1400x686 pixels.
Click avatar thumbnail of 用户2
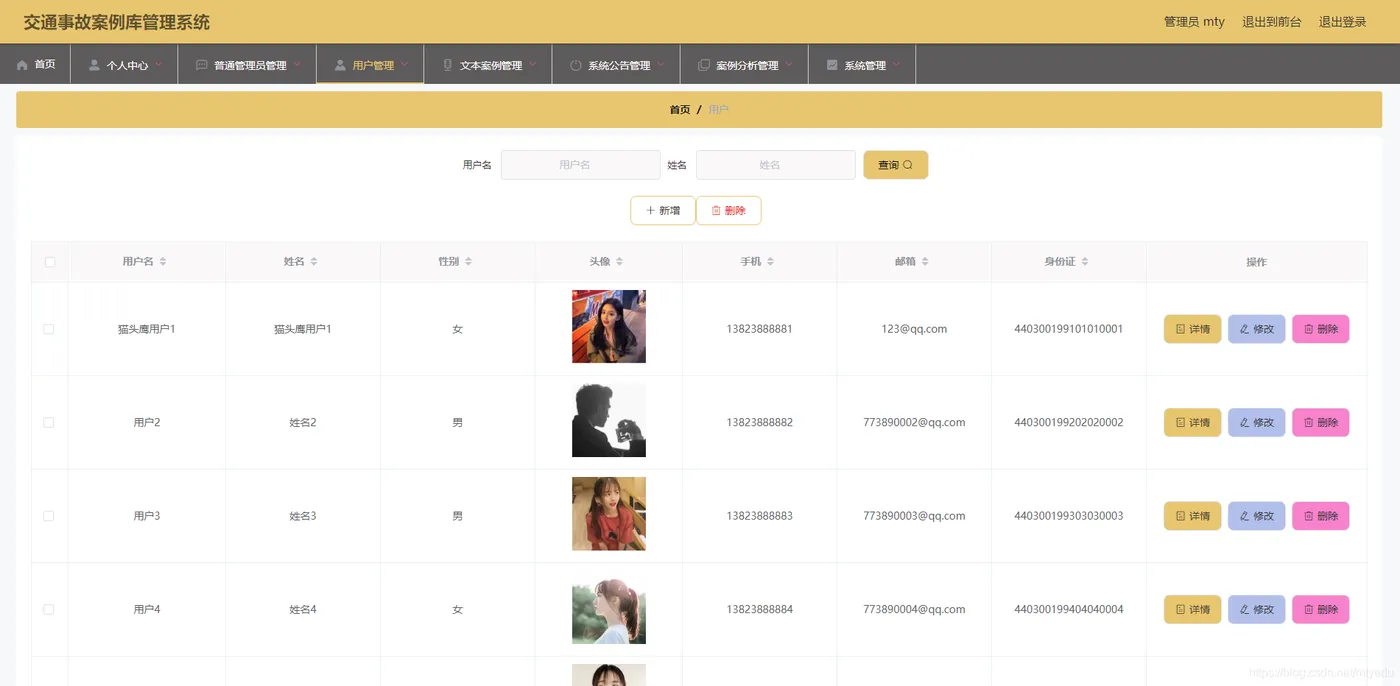click(609, 420)
